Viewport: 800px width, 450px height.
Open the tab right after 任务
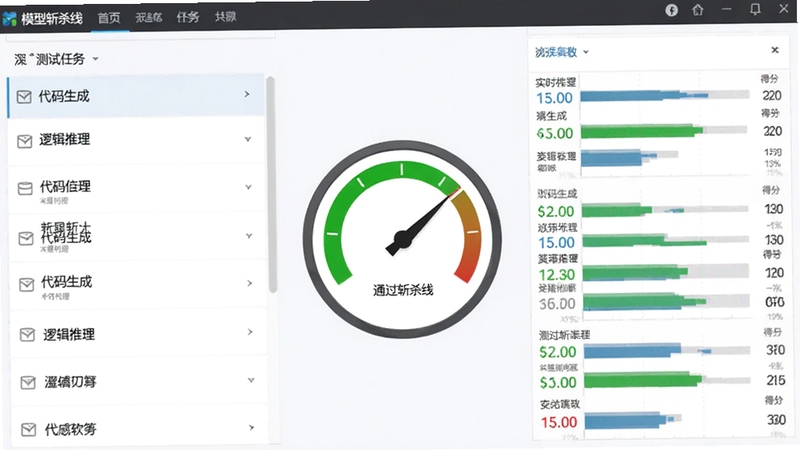226,17
